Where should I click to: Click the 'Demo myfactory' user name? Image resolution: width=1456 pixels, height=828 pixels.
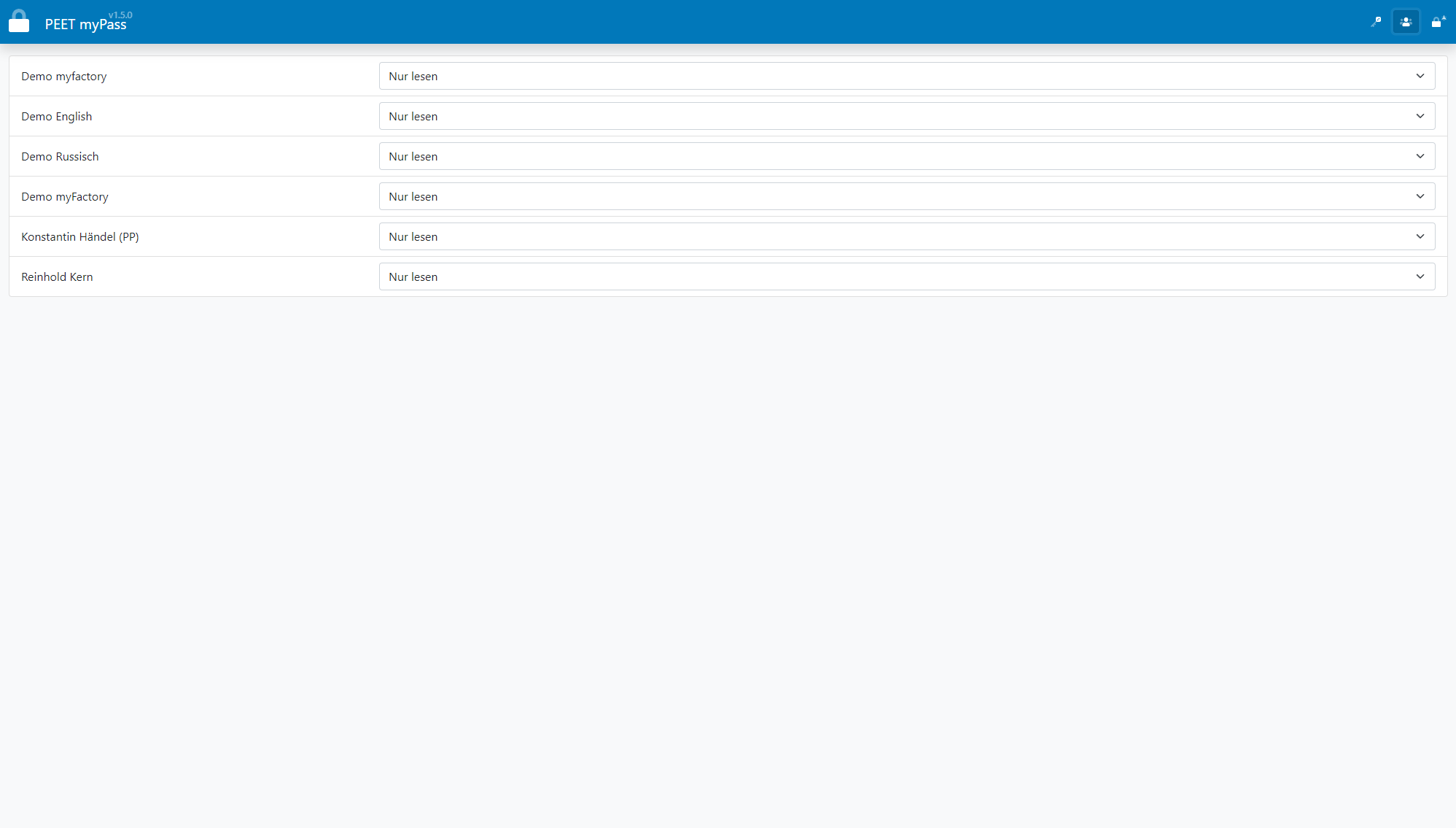click(64, 77)
